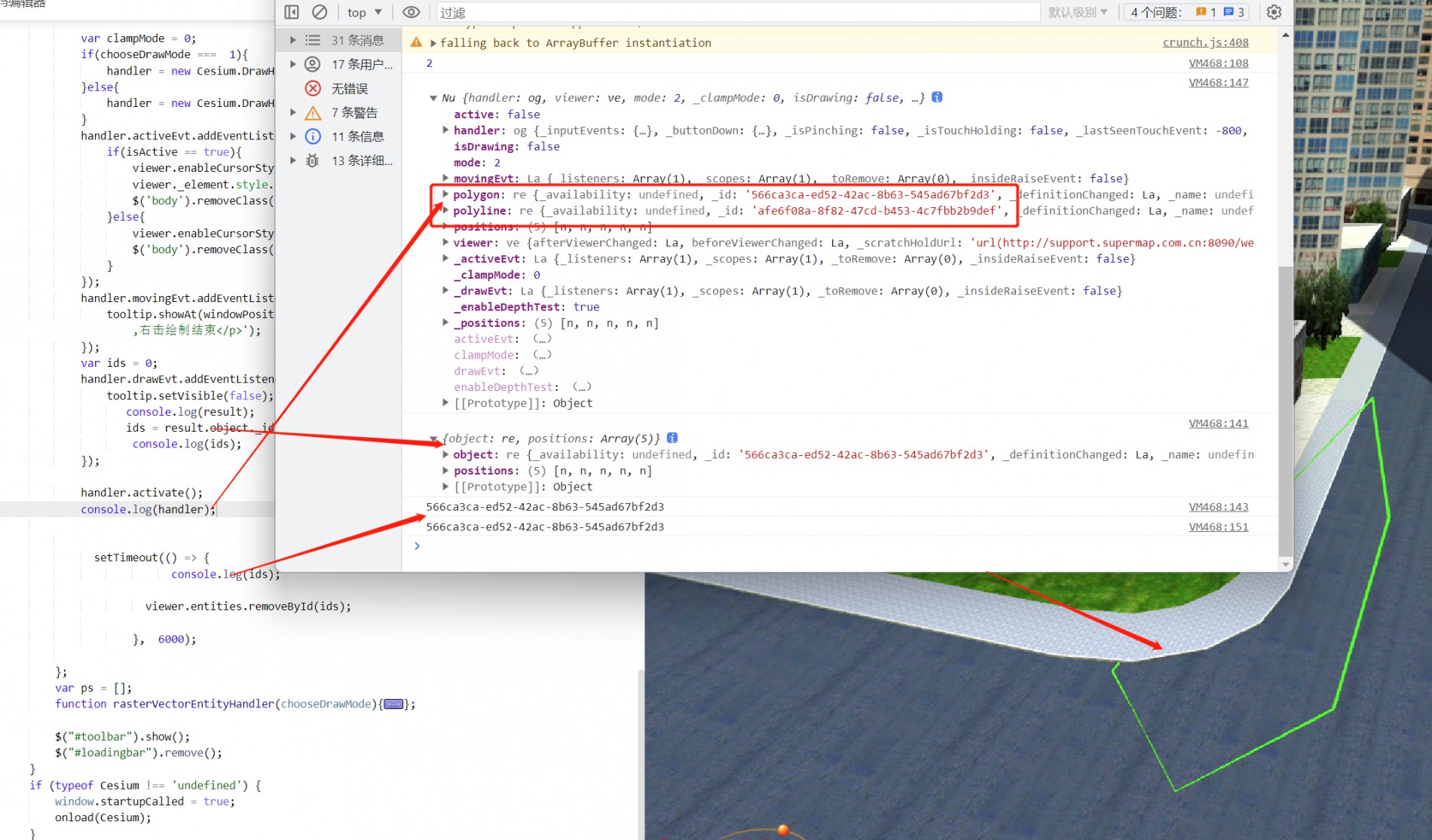Expand the movingEvt property

click(x=445, y=179)
